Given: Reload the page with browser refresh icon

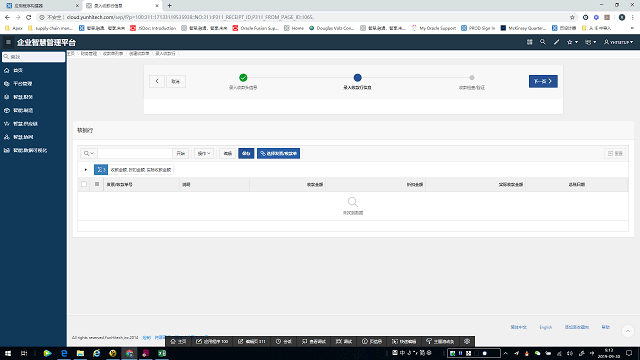Looking at the screenshot, I should pos(29,17).
